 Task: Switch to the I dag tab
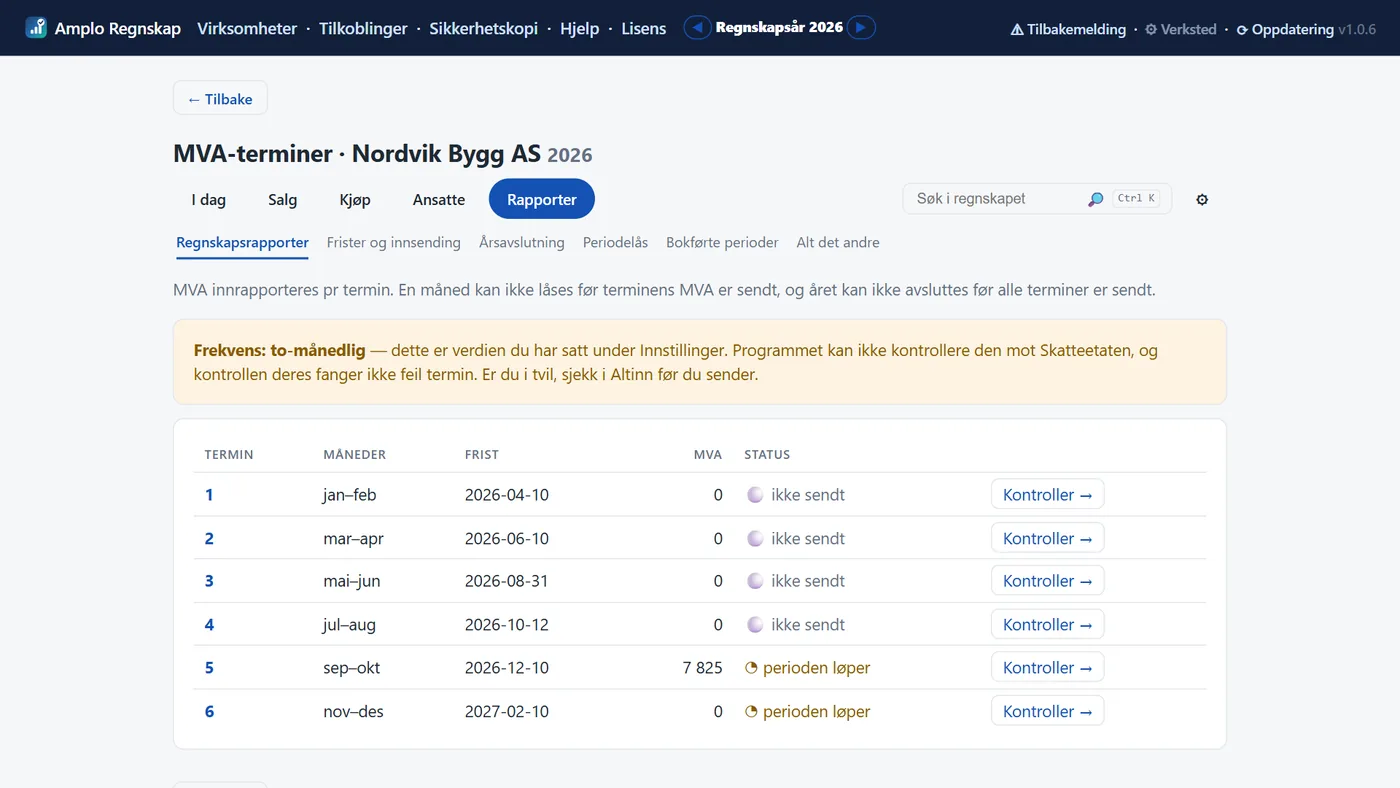[209, 199]
